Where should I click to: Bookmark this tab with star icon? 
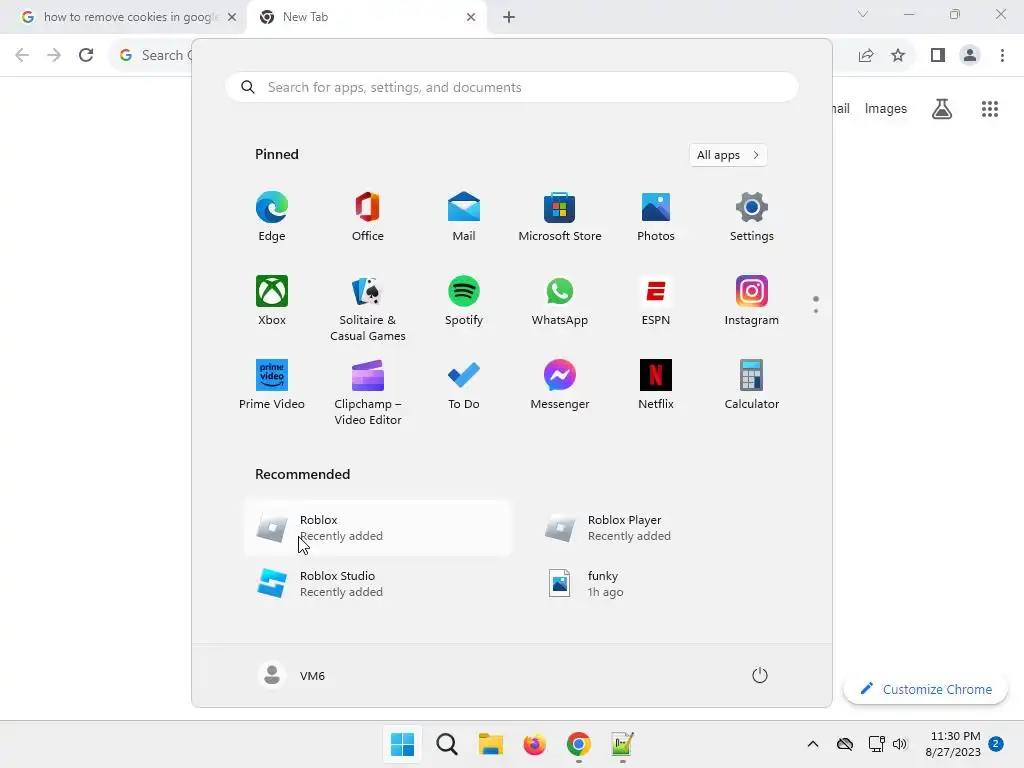(x=898, y=55)
